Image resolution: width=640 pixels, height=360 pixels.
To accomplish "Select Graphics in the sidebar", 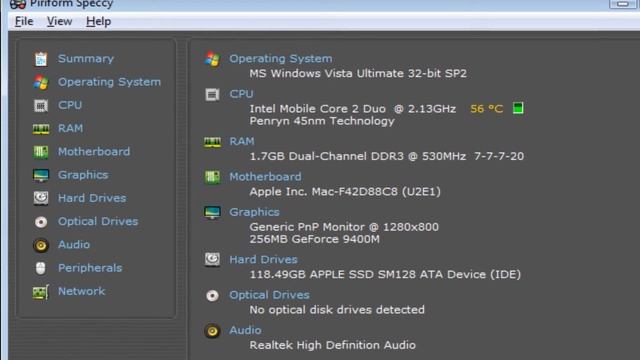I will [83, 175].
